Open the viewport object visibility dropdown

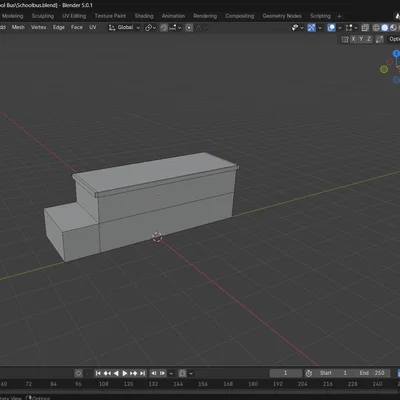298,28
